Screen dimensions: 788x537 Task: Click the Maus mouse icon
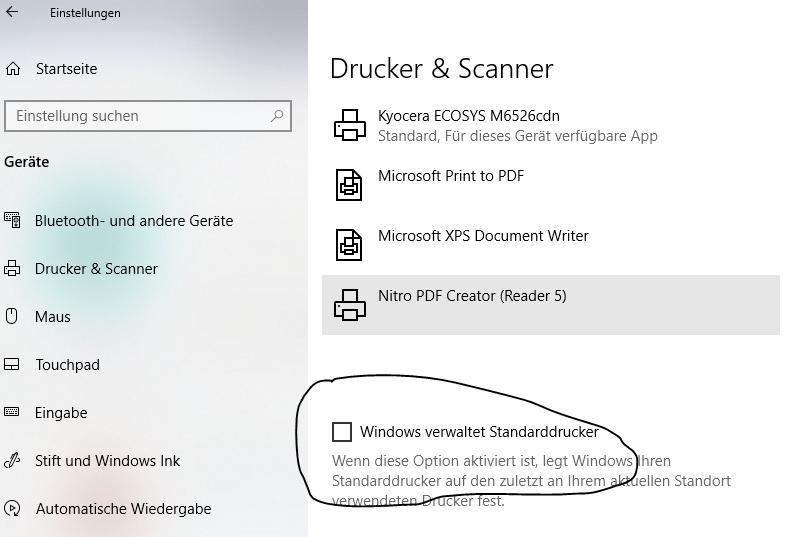point(12,316)
